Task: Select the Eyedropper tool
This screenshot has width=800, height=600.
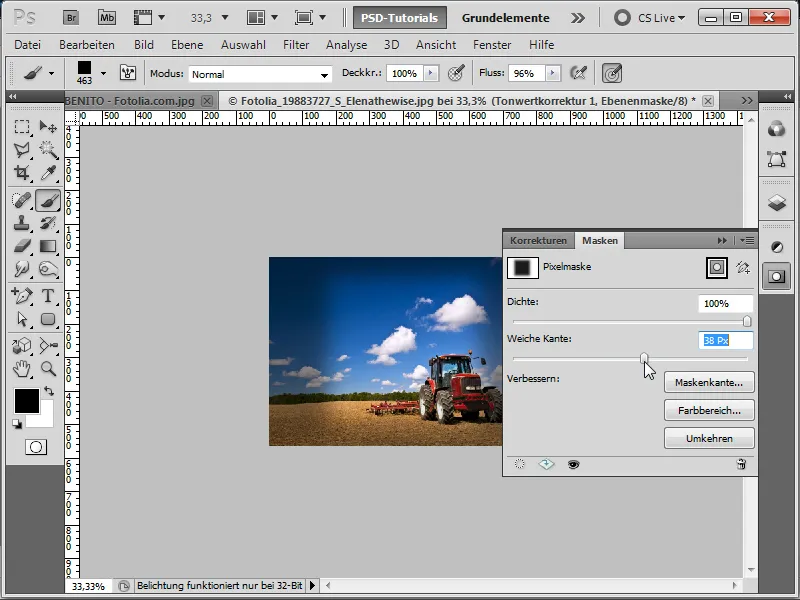Action: pyautogui.click(x=48, y=173)
